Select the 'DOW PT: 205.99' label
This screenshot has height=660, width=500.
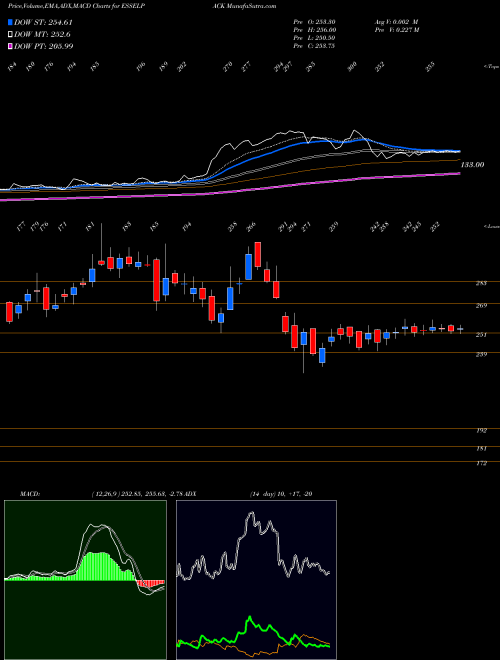(x=44, y=46)
